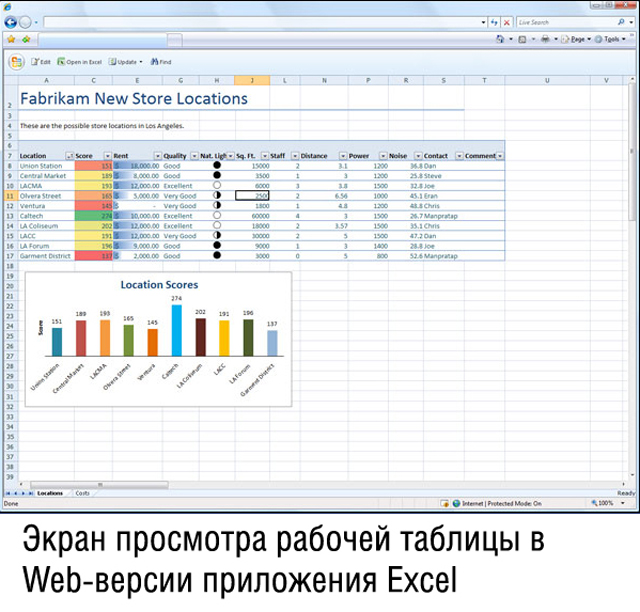This screenshot has width=640, height=612.
Task: Open the Update menu
Action: pyautogui.click(x=126, y=62)
